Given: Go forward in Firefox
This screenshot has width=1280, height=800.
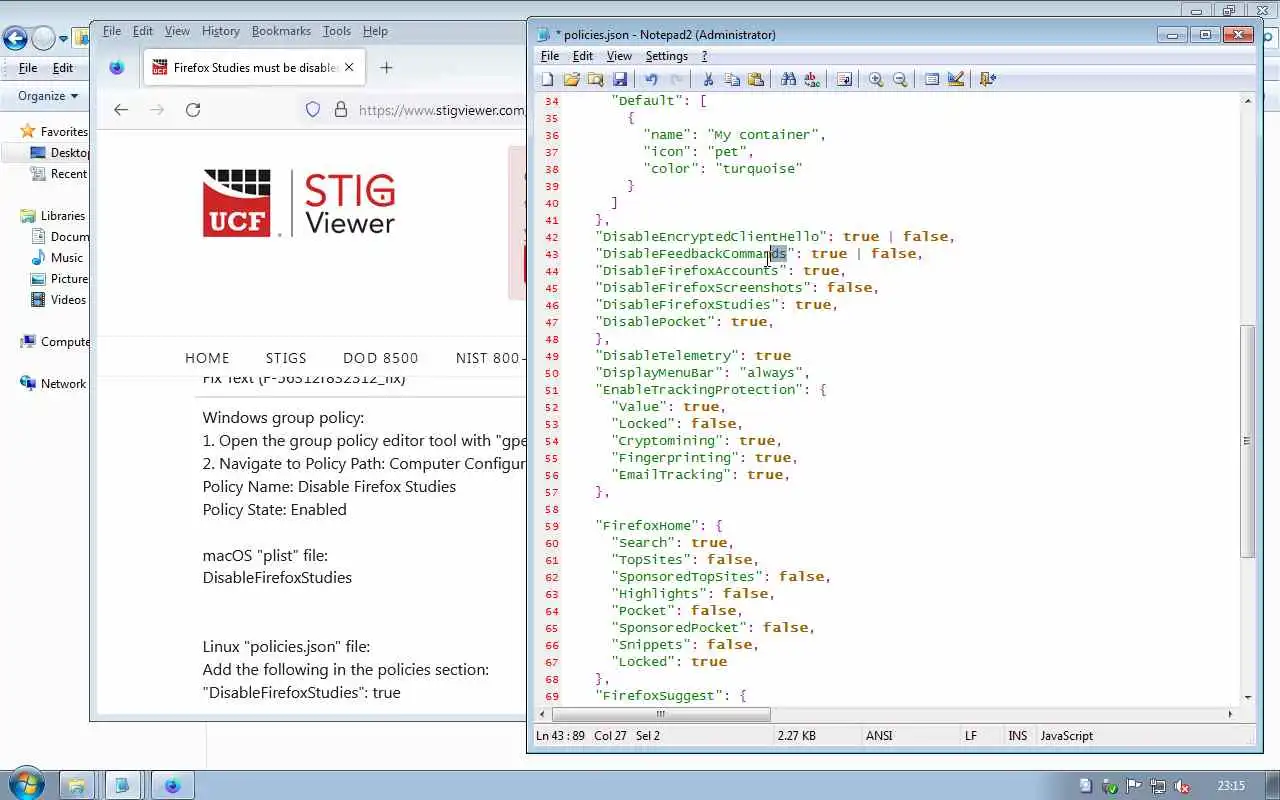Looking at the screenshot, I should pos(157,110).
